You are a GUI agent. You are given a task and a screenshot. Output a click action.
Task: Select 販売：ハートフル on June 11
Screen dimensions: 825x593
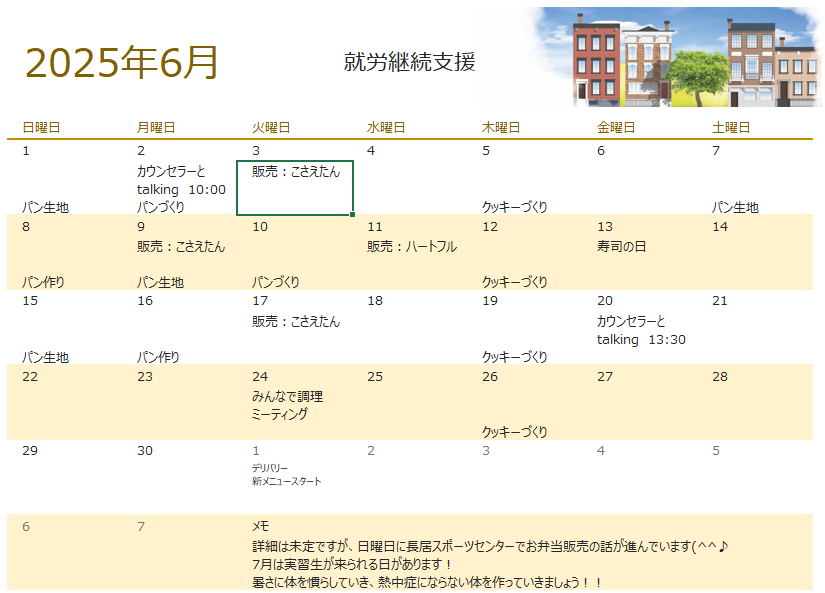click(412, 246)
